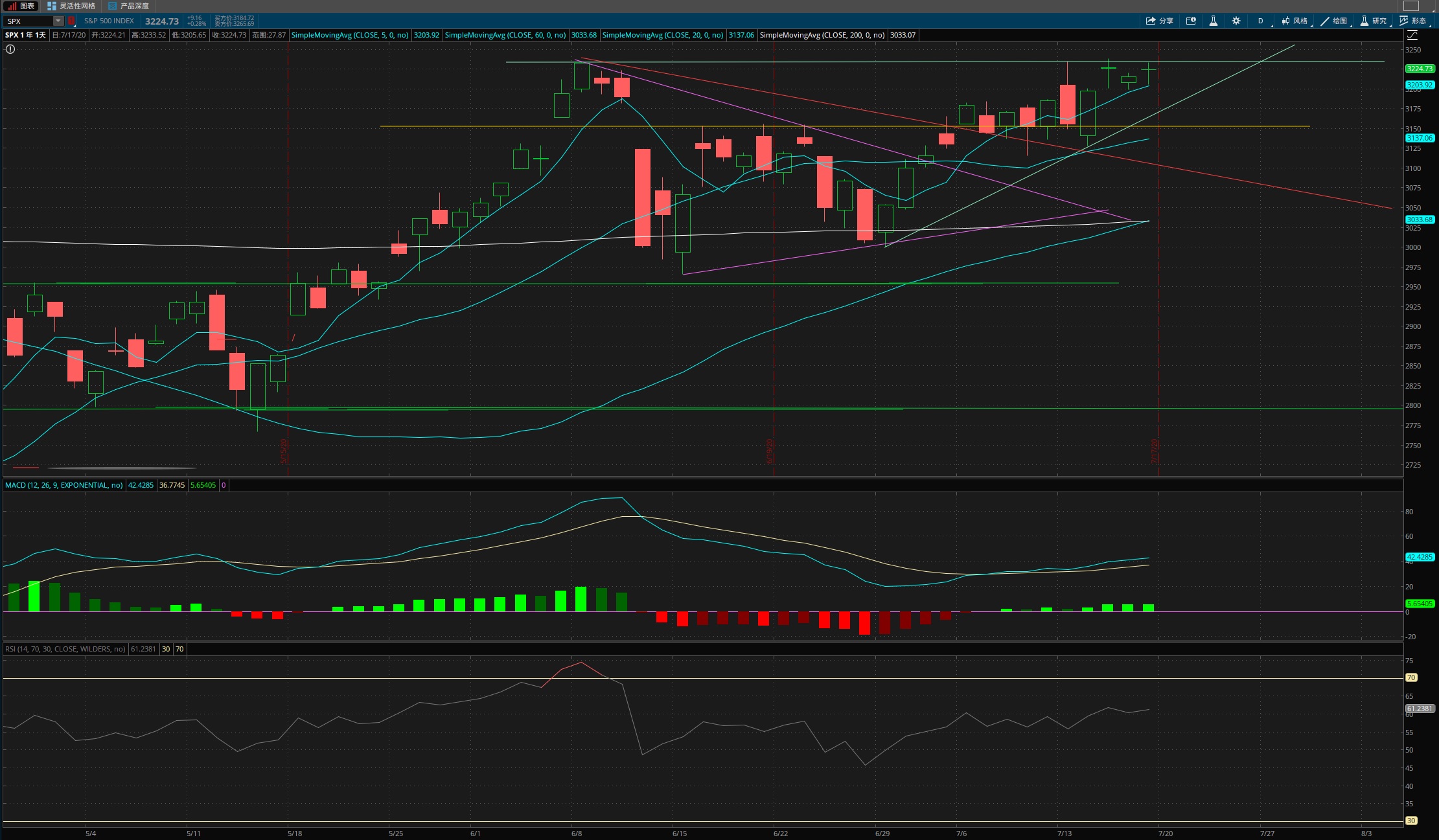This screenshot has height=840, width=1439.
Task: Click the 卖方价:3265.69 ask price text
Action: (x=235, y=24)
